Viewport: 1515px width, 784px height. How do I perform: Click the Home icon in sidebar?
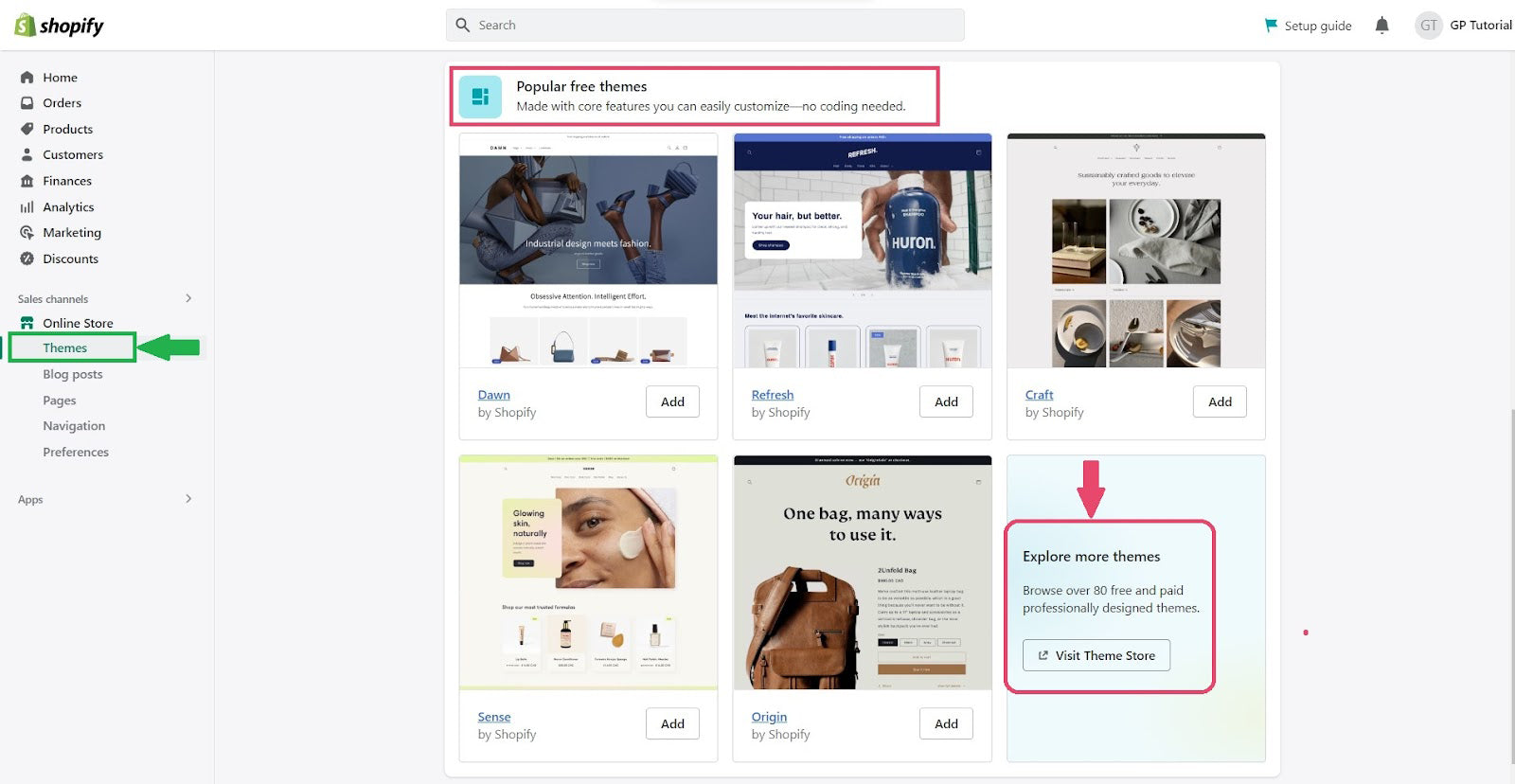[x=27, y=78]
